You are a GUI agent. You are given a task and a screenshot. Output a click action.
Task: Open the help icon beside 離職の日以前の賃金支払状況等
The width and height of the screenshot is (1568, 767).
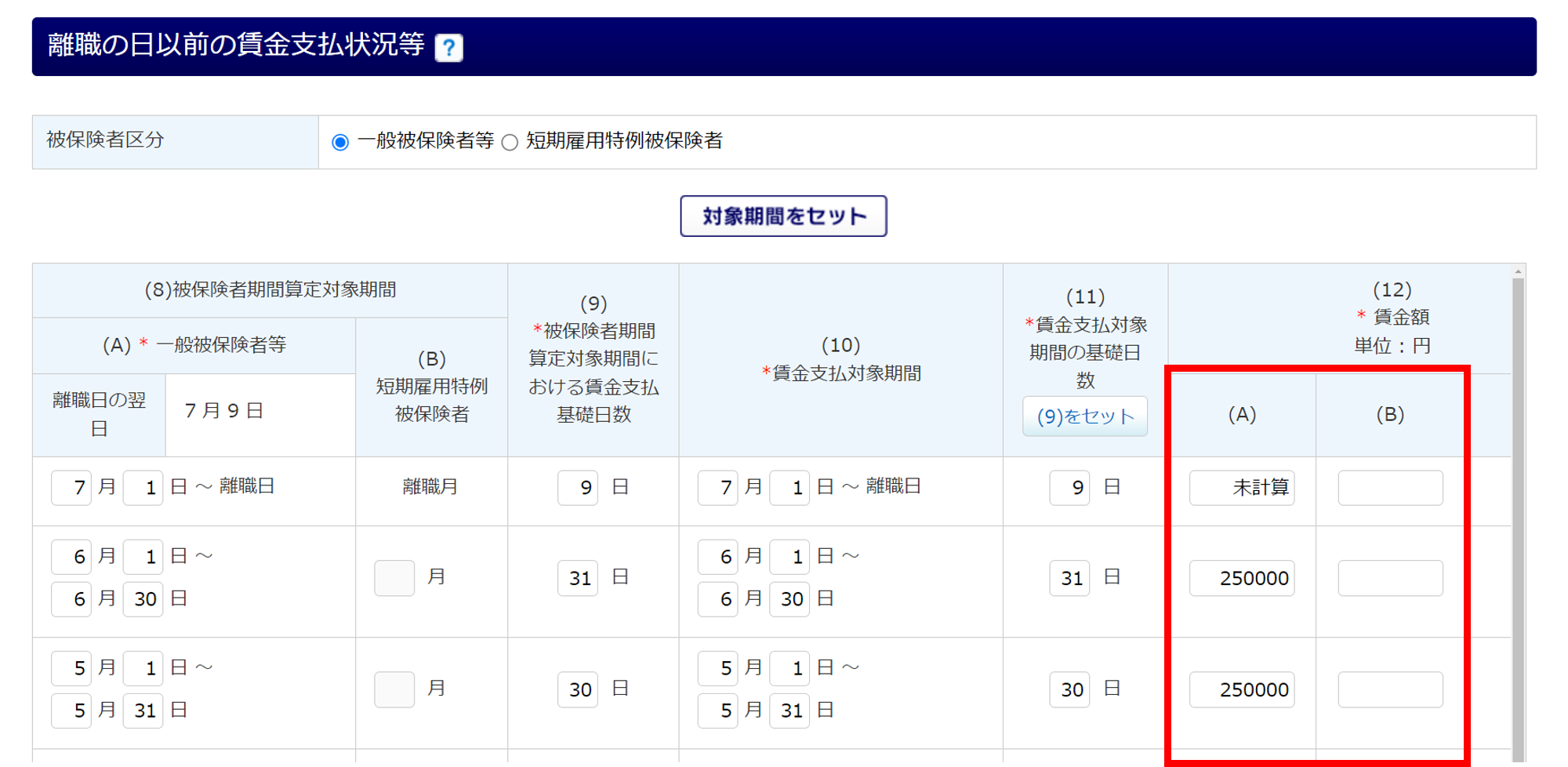click(448, 48)
